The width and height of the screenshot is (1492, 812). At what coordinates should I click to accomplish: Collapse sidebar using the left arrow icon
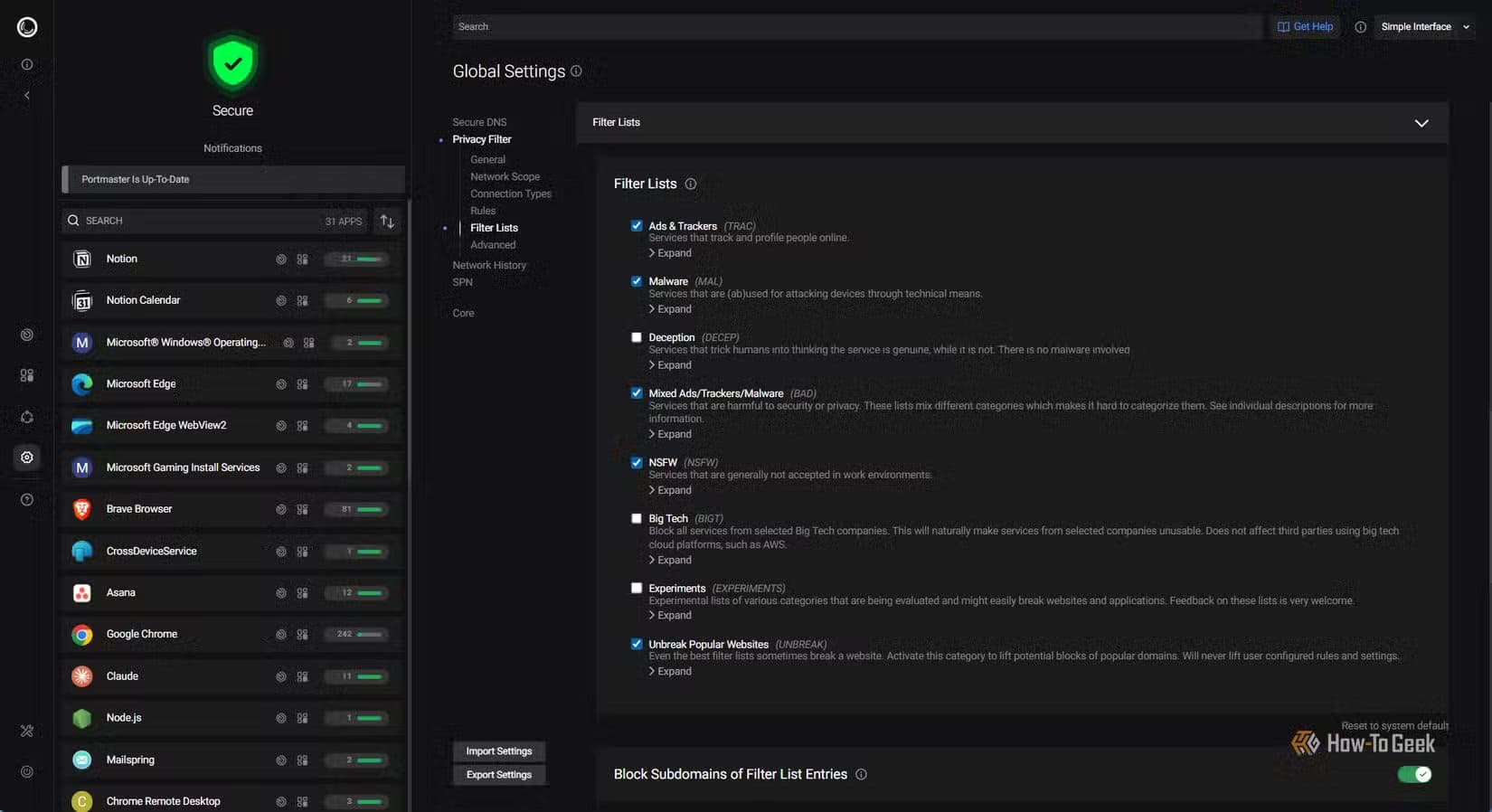click(x=27, y=96)
